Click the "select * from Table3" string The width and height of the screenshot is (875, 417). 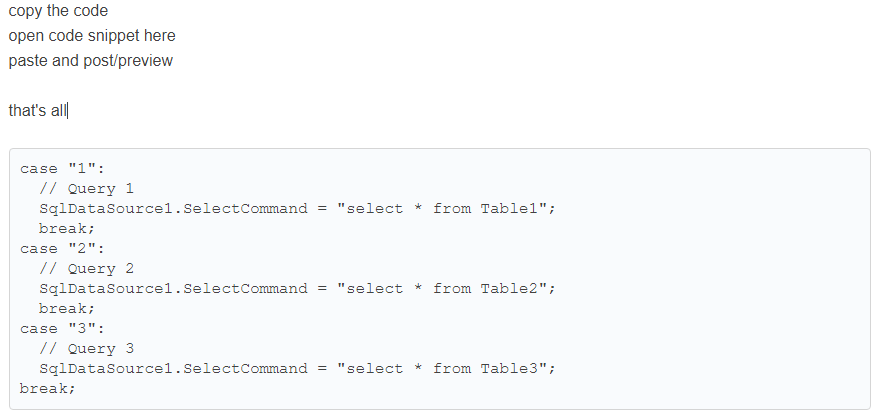click(x=445, y=369)
